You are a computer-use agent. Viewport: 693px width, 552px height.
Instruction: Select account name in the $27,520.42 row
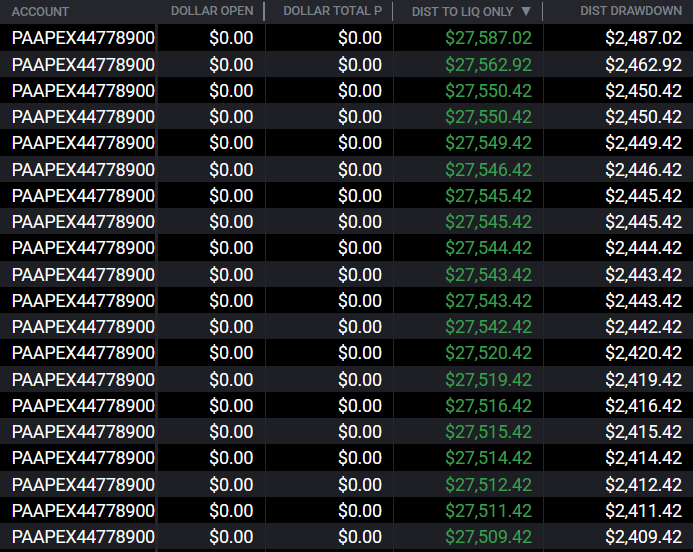83,353
